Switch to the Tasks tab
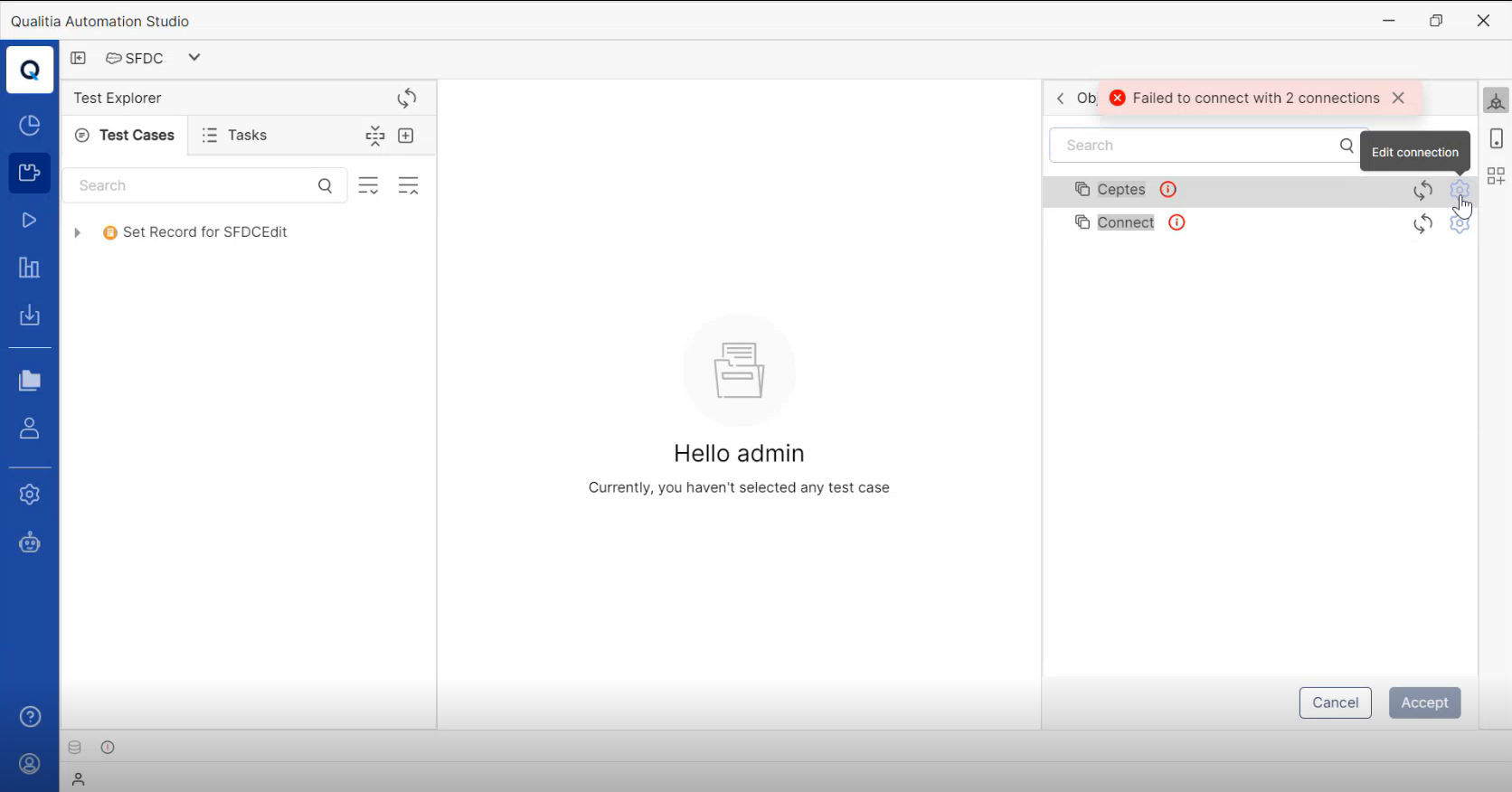1512x792 pixels. tap(234, 136)
